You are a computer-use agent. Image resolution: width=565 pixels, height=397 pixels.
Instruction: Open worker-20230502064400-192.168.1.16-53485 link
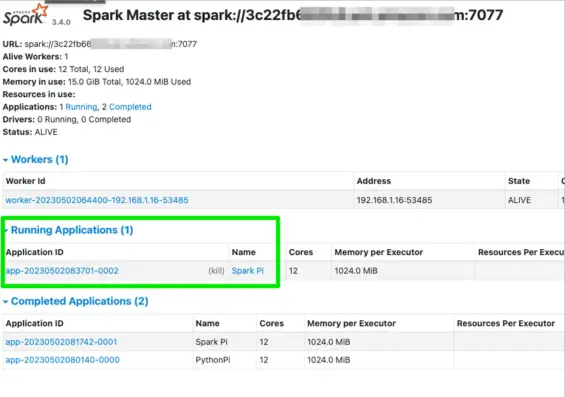pyautogui.click(x=97, y=200)
